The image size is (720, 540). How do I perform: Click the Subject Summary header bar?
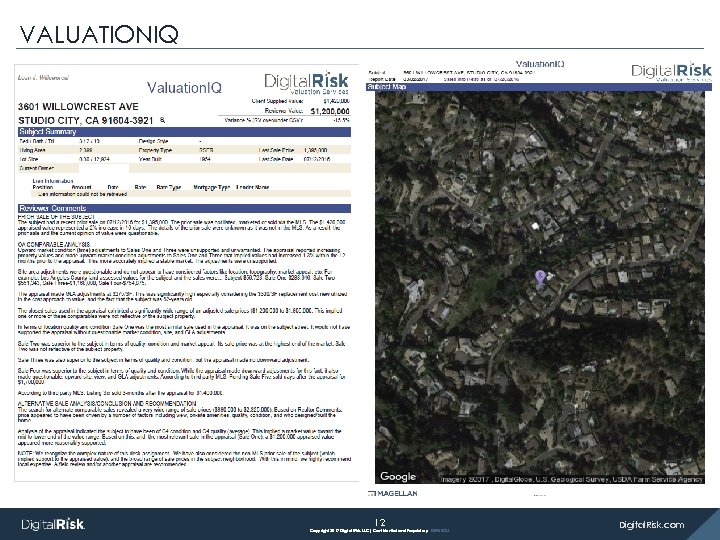(x=184, y=132)
